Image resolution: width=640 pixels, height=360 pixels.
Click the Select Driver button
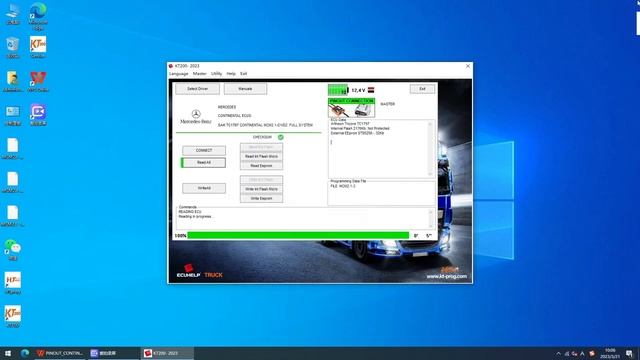198,89
